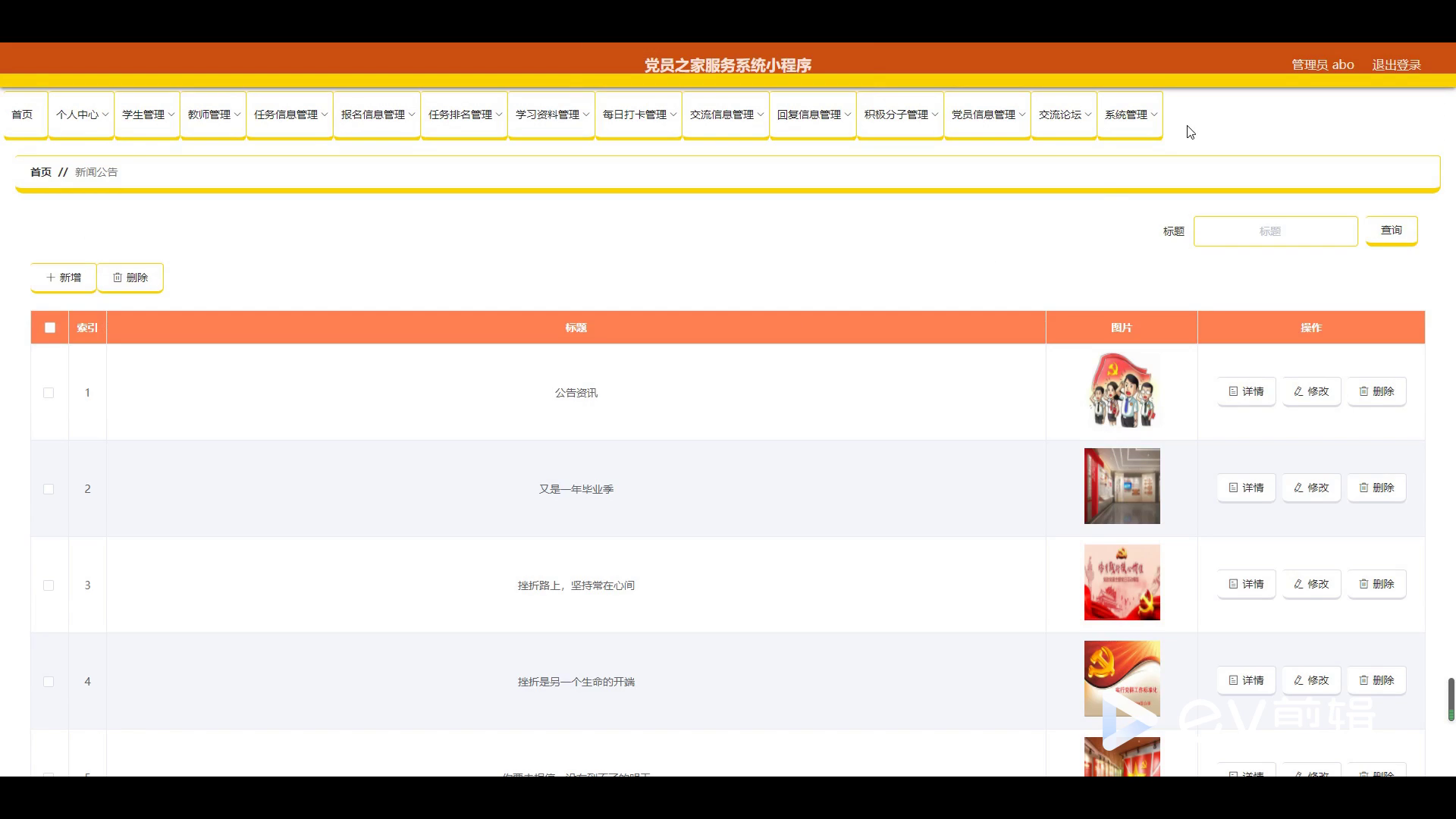Viewport: 1456px width, 819px height.
Task: Click the trash icon on top 删除 button
Action: click(x=118, y=278)
